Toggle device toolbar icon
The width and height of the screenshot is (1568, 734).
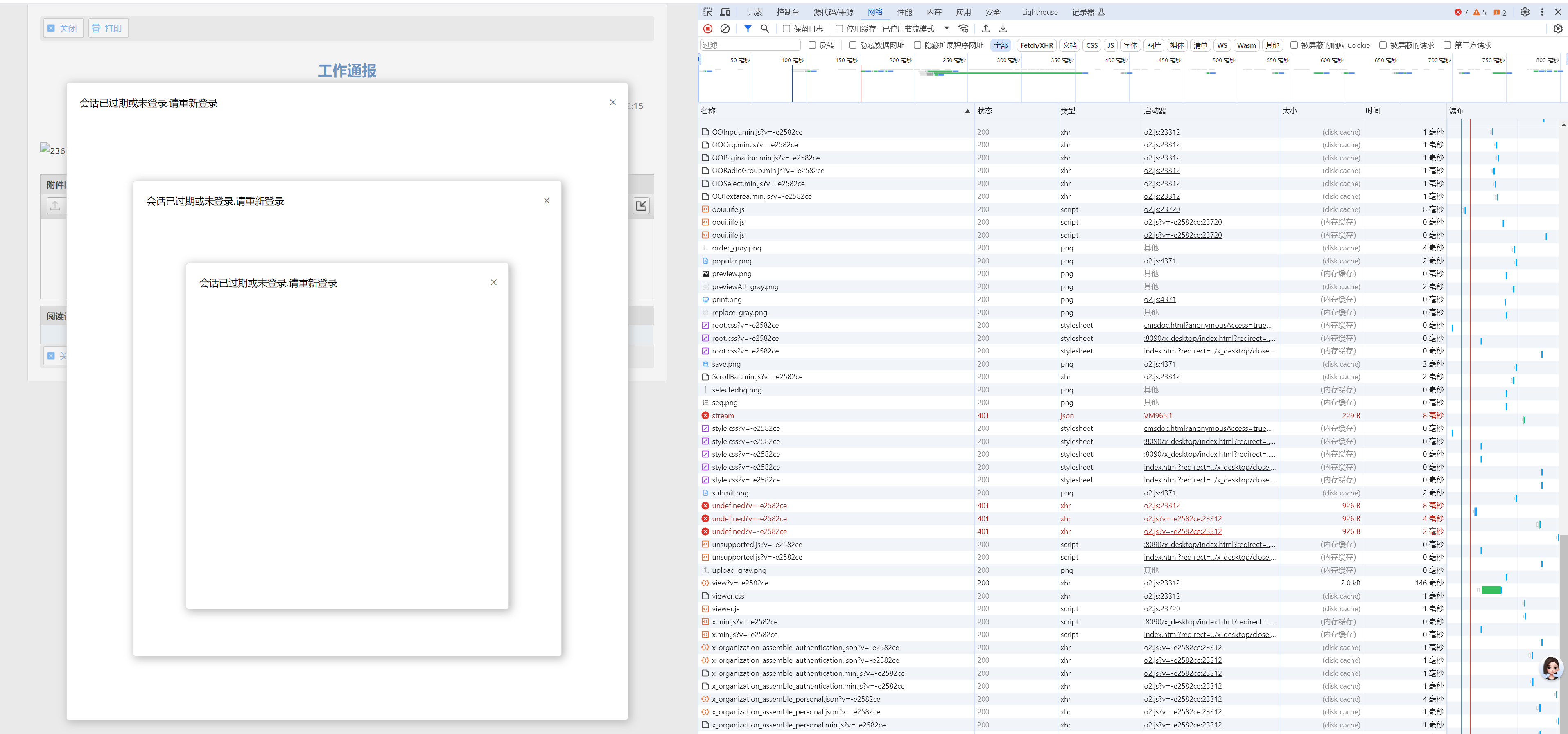725,12
